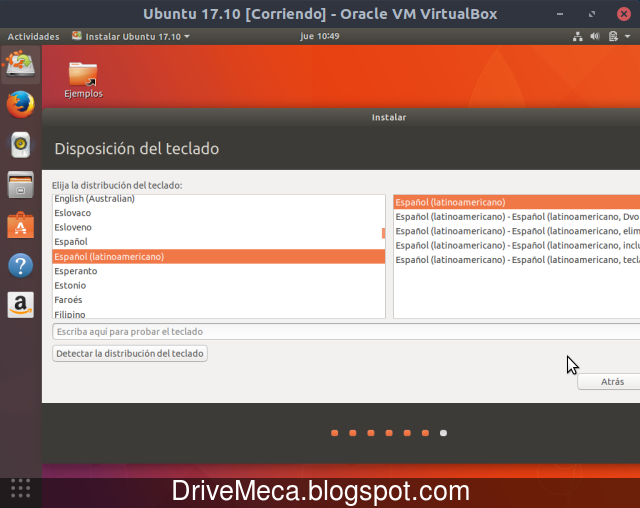Click the volume icon in top bar
Viewport: 640px width, 508px height.
595,36
